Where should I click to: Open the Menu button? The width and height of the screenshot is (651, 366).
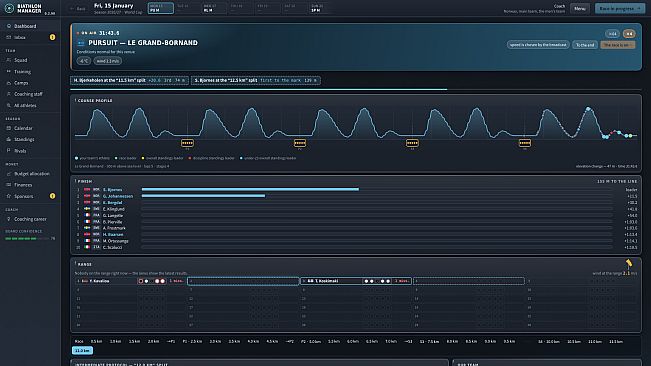[580, 8]
